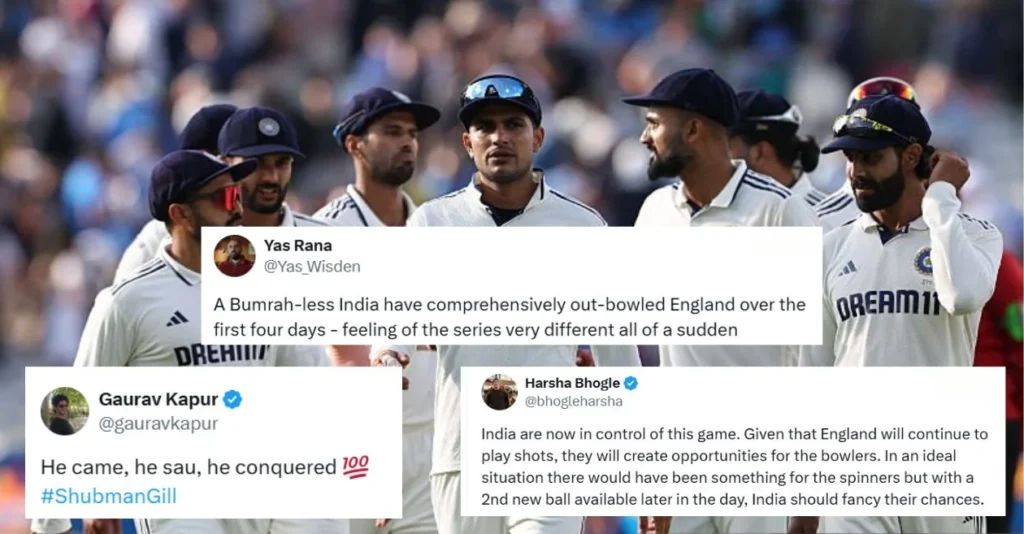Open the @bhogleharsha handle

[x=573, y=401]
